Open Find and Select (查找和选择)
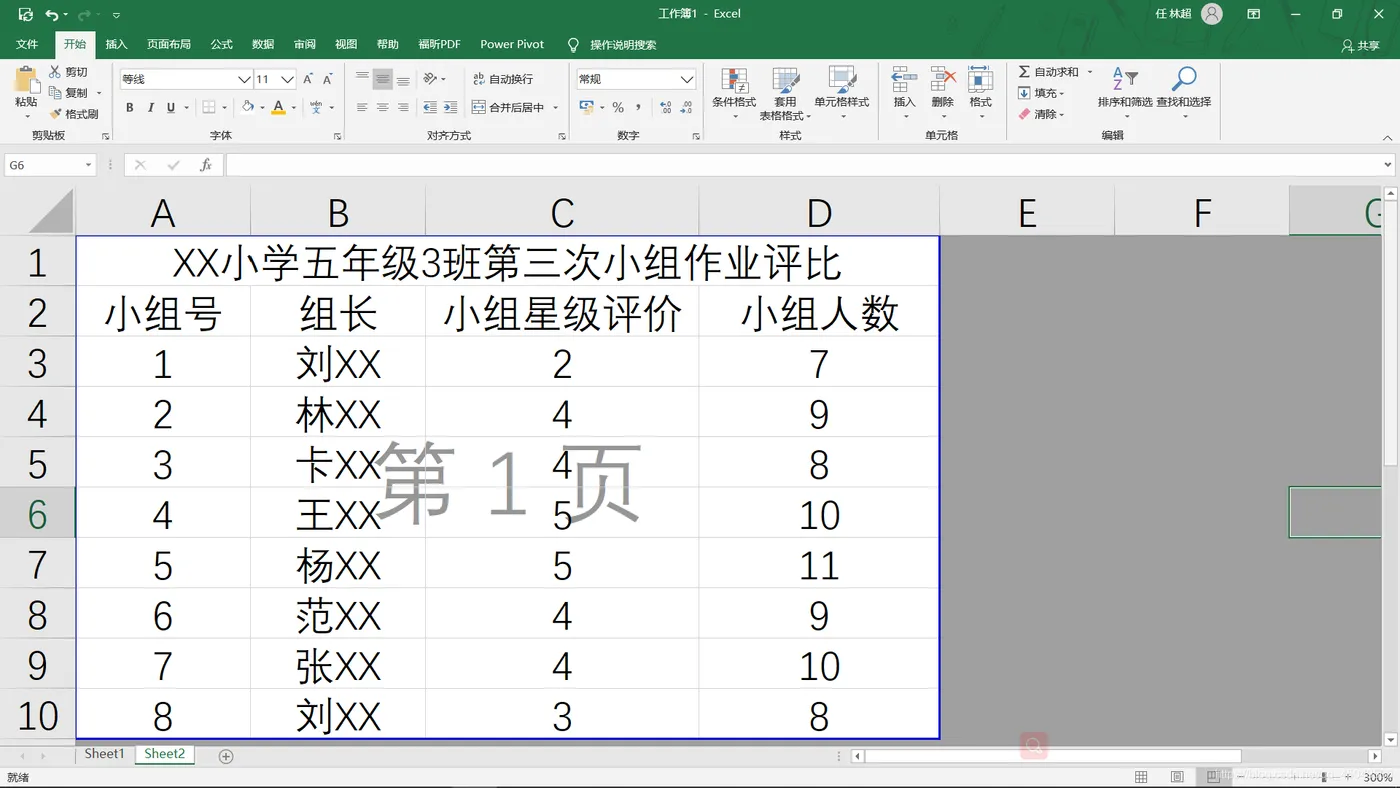 (1184, 93)
